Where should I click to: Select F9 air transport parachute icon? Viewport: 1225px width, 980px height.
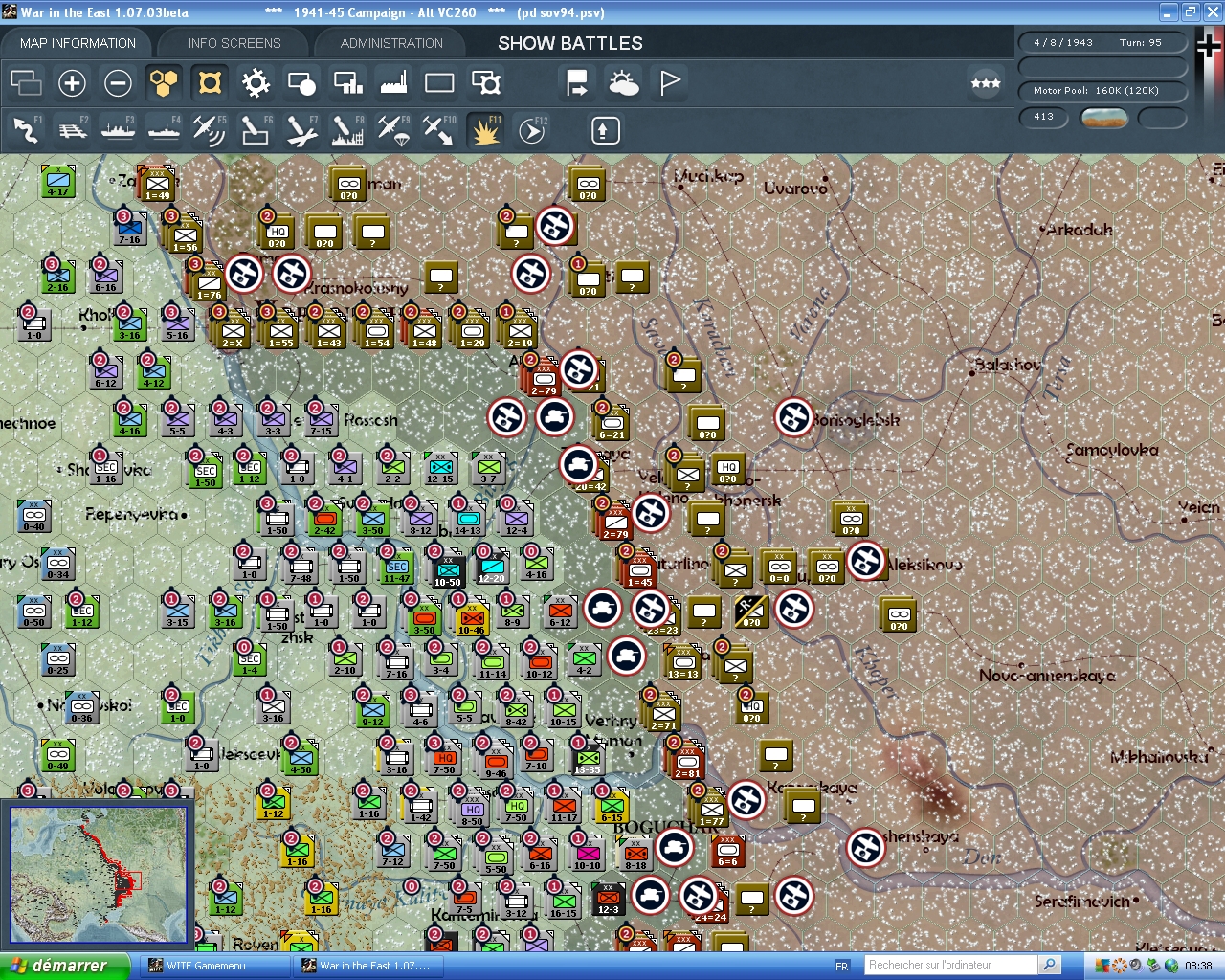[x=393, y=130]
